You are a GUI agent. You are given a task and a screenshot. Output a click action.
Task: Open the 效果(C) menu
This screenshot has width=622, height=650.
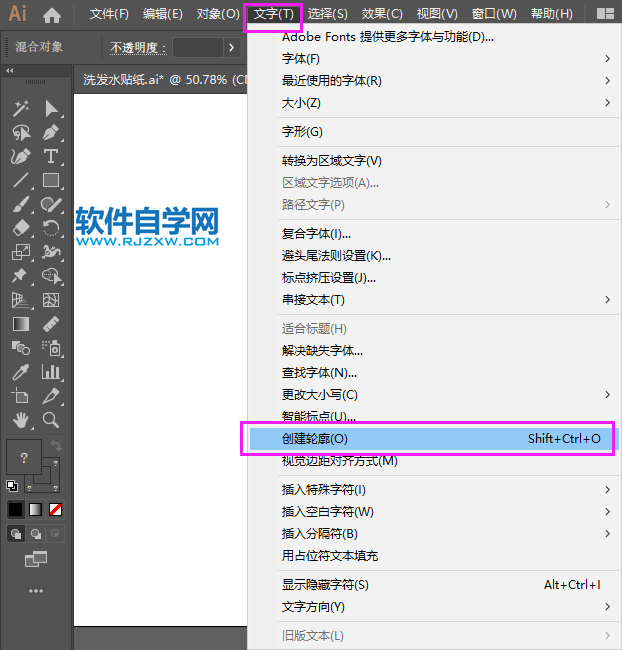pyautogui.click(x=382, y=14)
